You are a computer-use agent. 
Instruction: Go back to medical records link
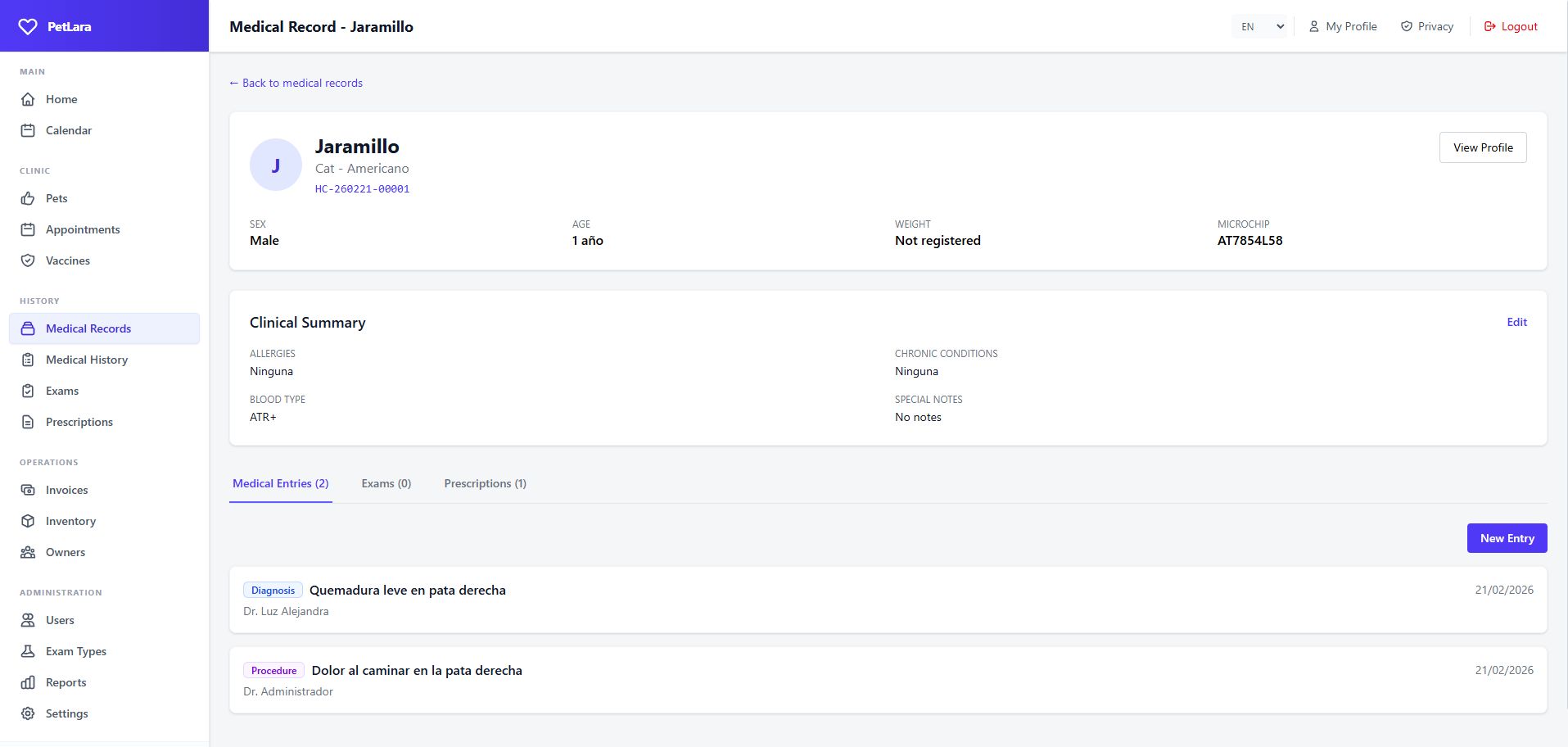tap(296, 83)
